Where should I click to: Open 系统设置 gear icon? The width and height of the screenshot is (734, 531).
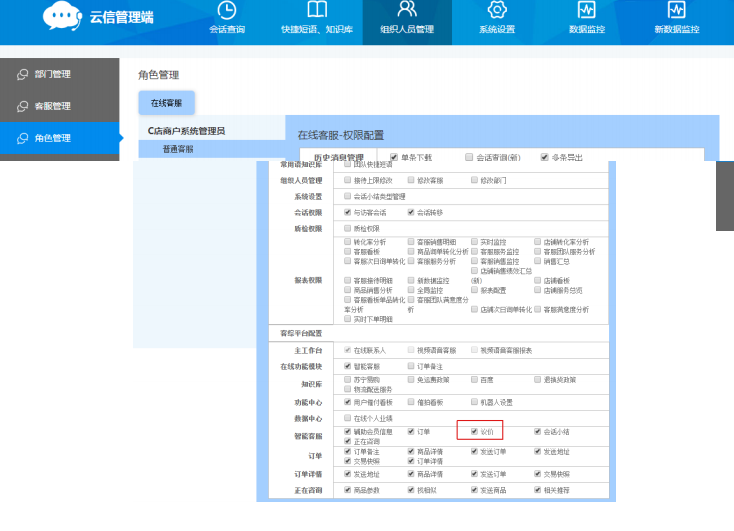pyautogui.click(x=496, y=11)
